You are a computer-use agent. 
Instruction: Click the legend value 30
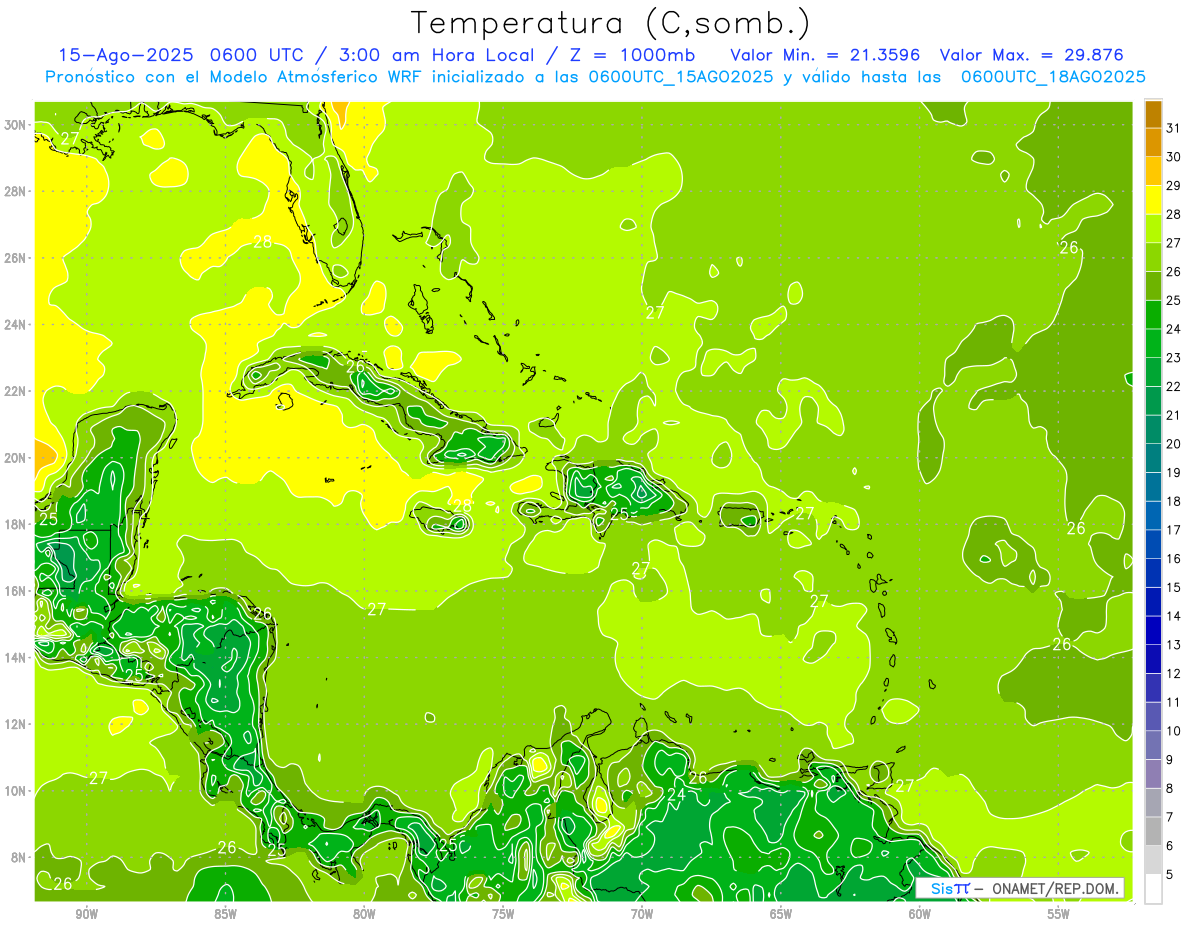coord(1174,156)
